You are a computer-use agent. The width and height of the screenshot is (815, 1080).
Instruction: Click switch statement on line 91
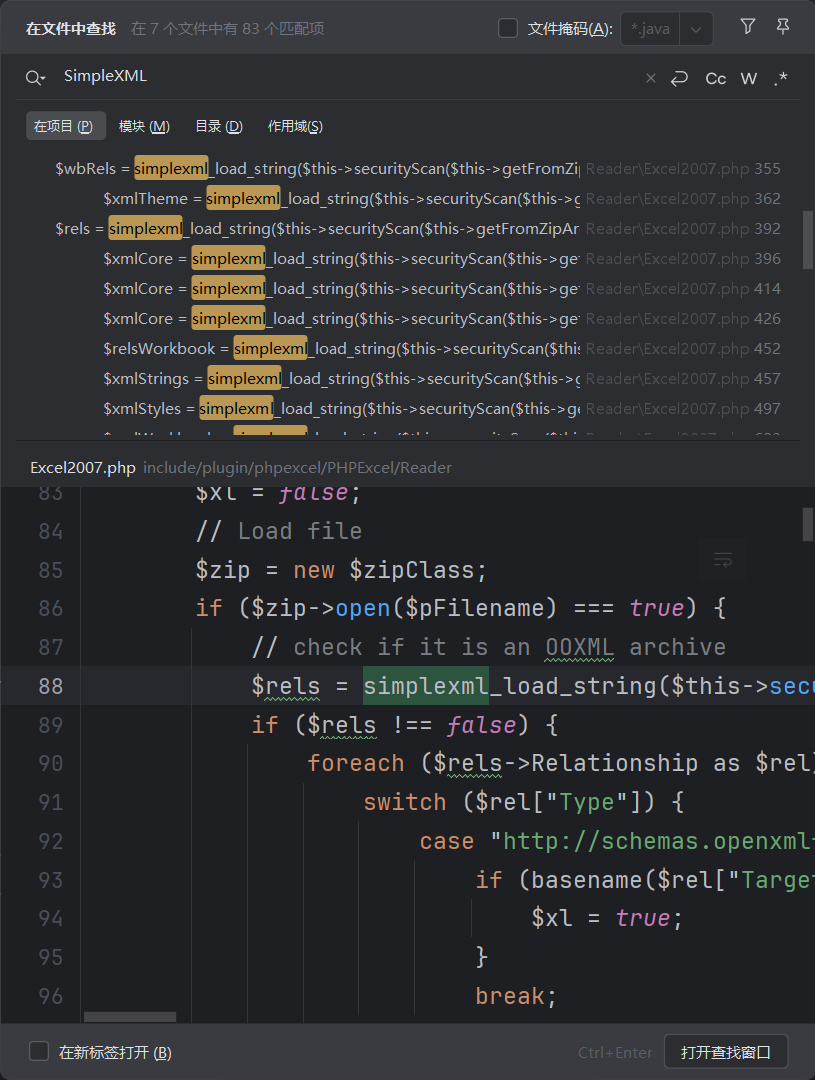point(405,802)
